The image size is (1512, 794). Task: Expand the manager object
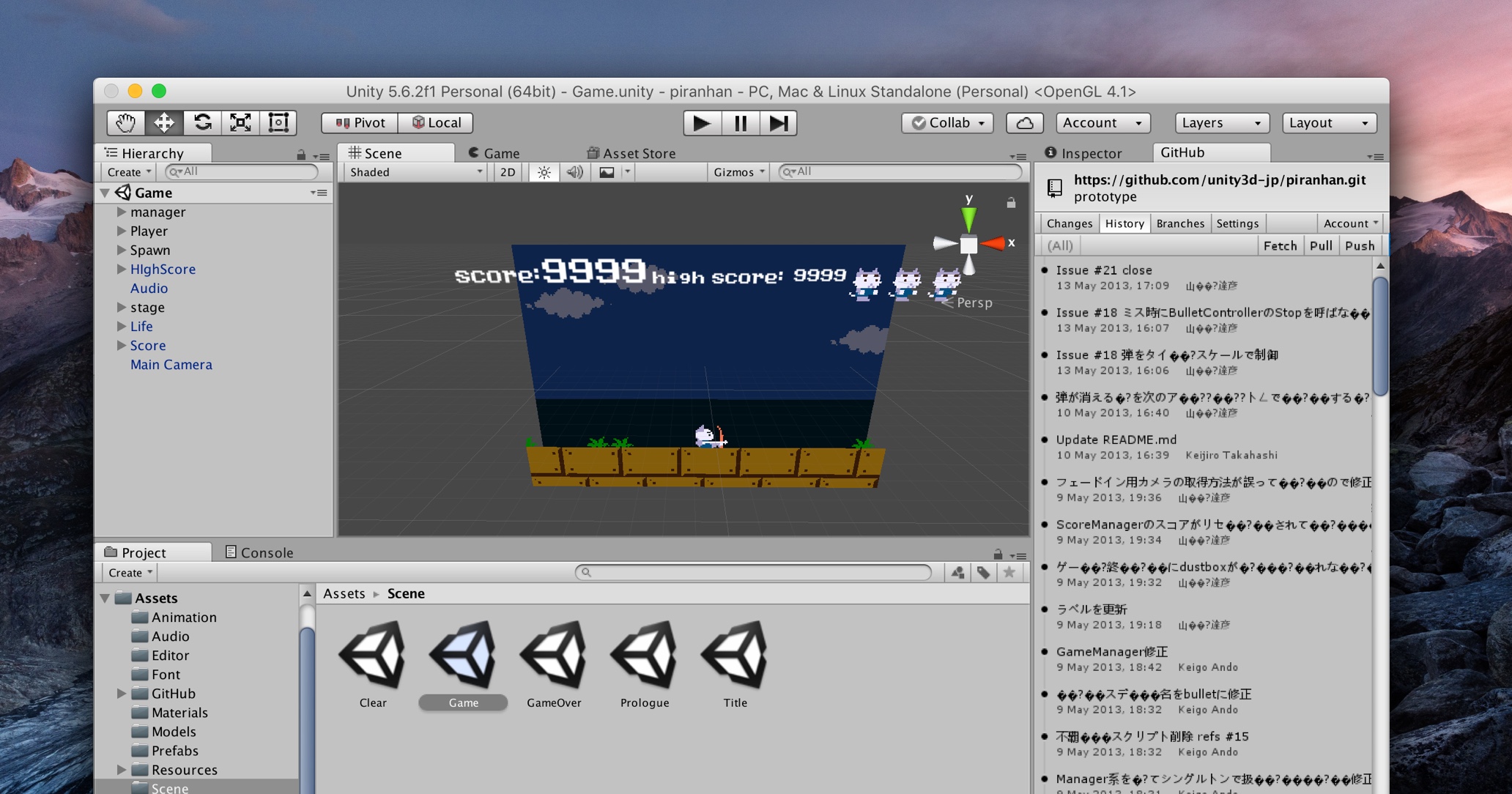tap(122, 212)
